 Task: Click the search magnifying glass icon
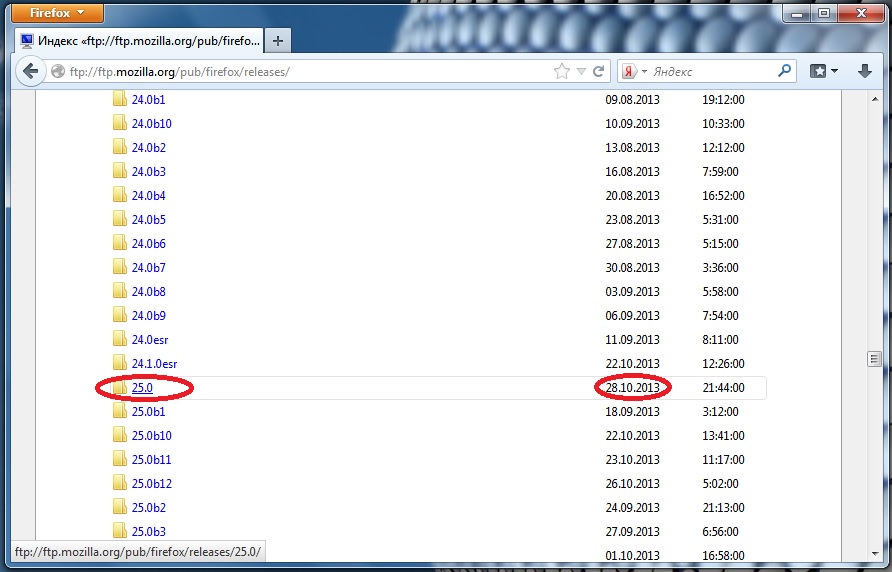[x=785, y=72]
